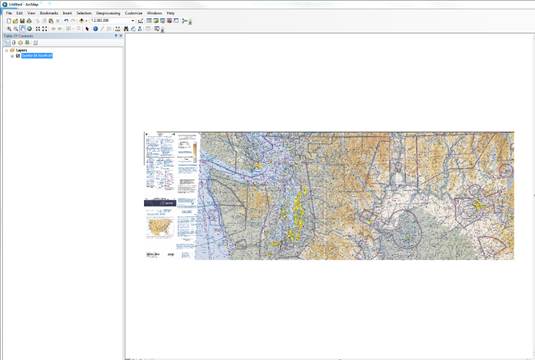This screenshot has height=360, width=535.
Task: Open the Geoprocessing menu
Action: 108,13
